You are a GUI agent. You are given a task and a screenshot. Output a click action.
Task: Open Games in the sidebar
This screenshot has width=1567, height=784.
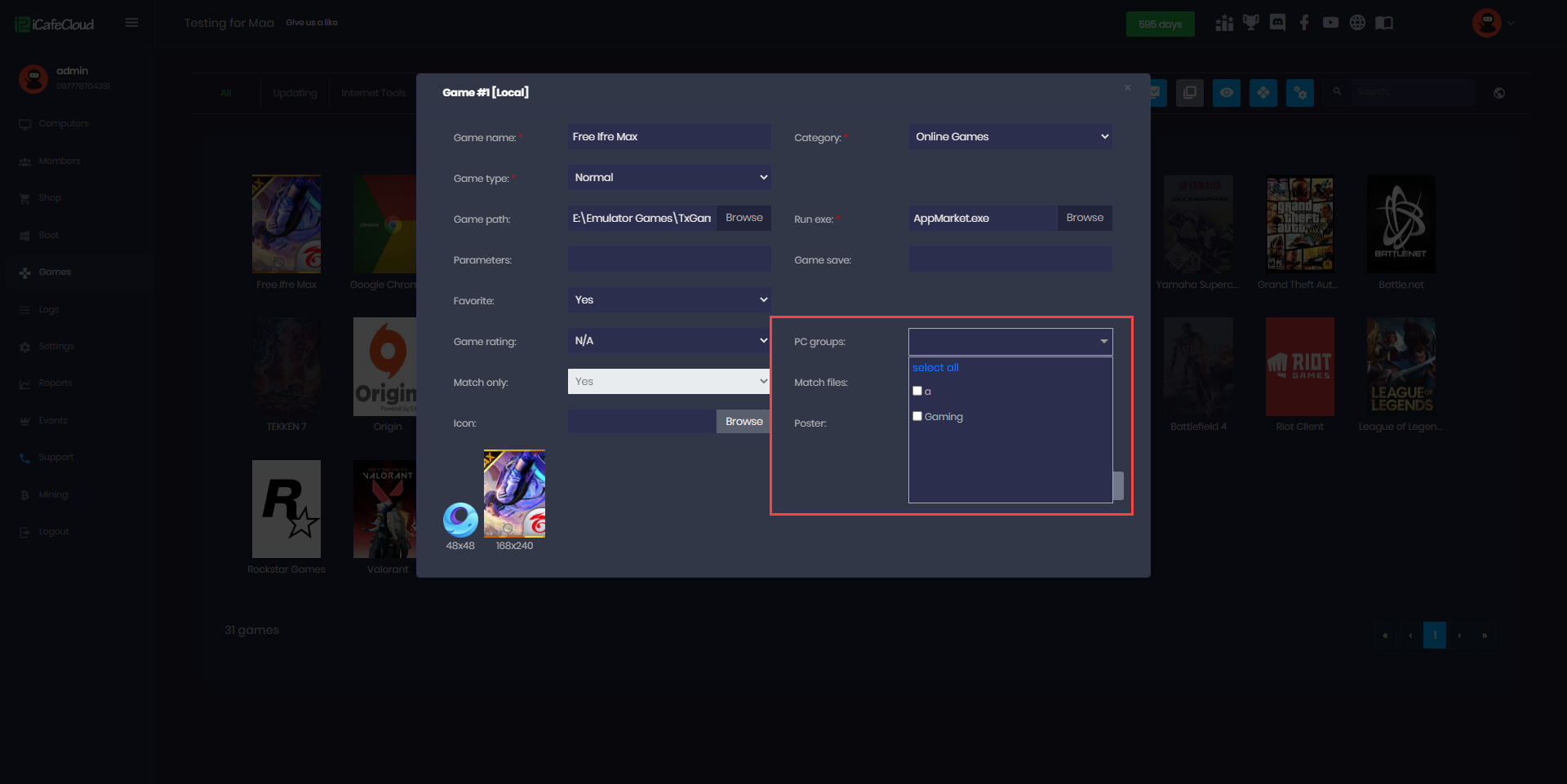point(55,272)
